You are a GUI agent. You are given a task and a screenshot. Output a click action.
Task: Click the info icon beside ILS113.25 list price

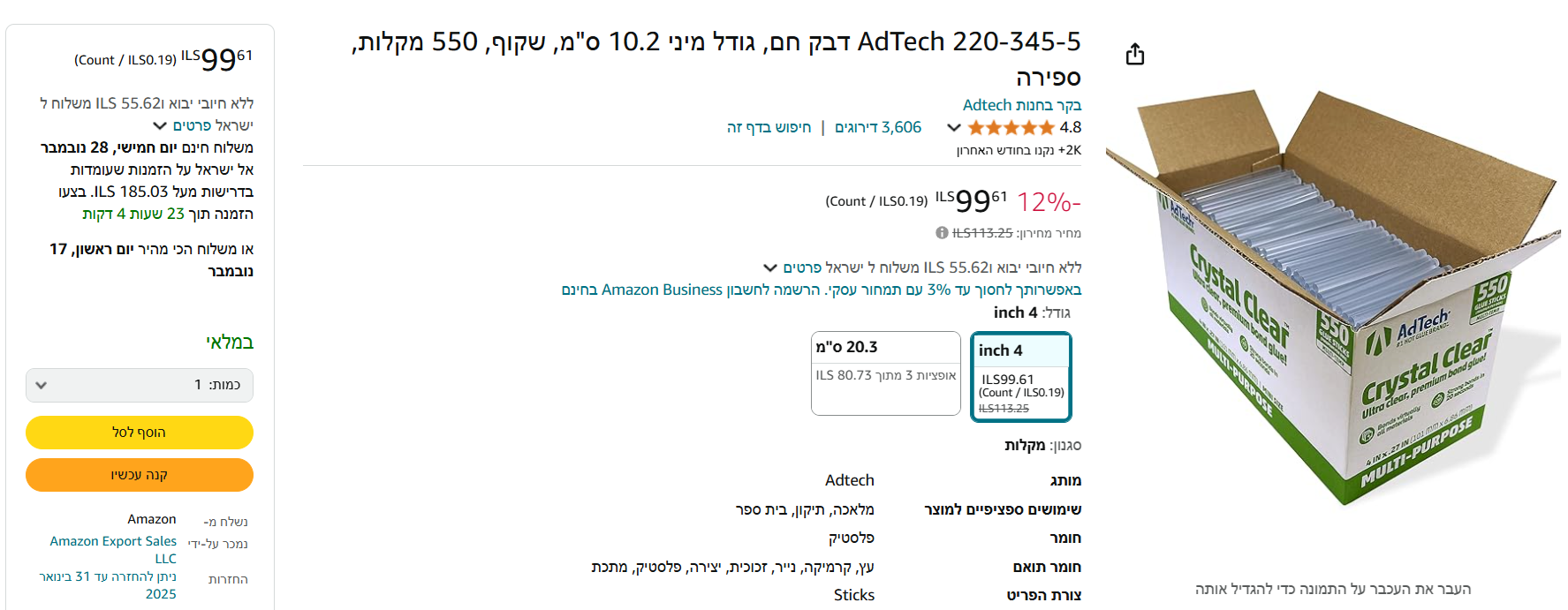coord(942,233)
